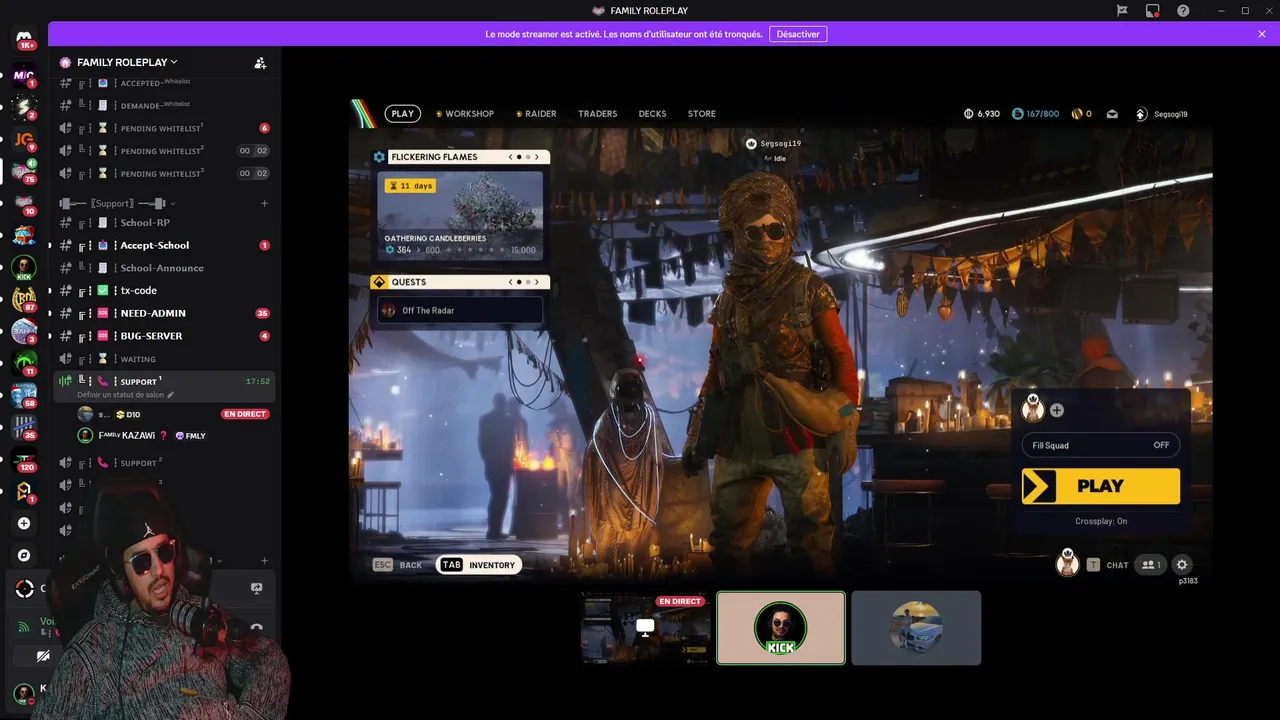Open the School-RP channel
This screenshot has height=720, width=1280.
[x=164, y=222]
